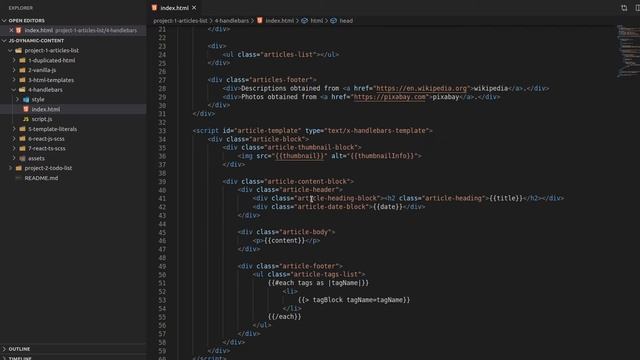Expand the assets folder chevron

tap(14, 158)
